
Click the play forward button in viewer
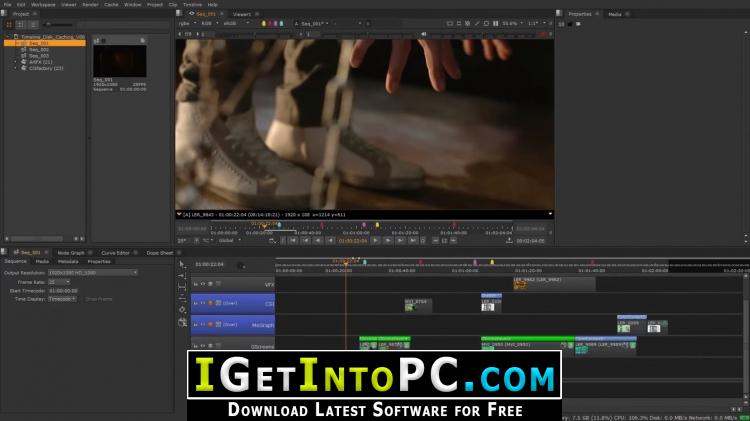point(375,241)
